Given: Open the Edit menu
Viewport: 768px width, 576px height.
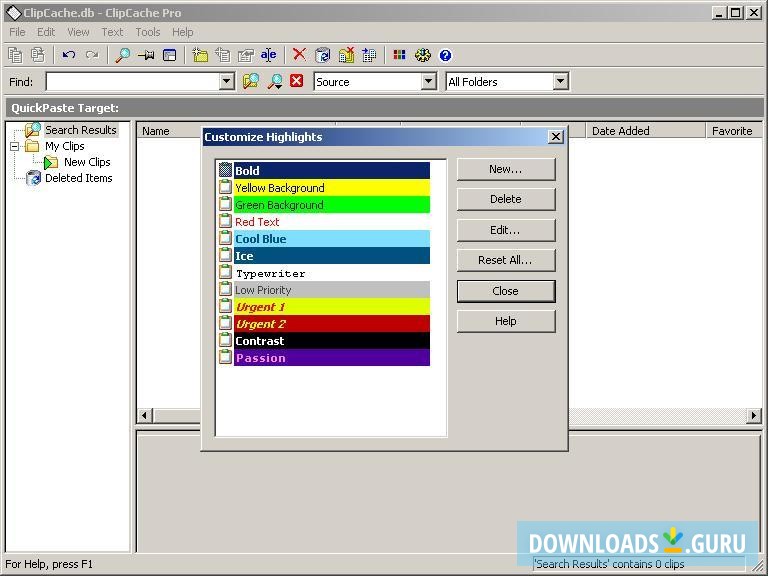Looking at the screenshot, I should coord(46,32).
